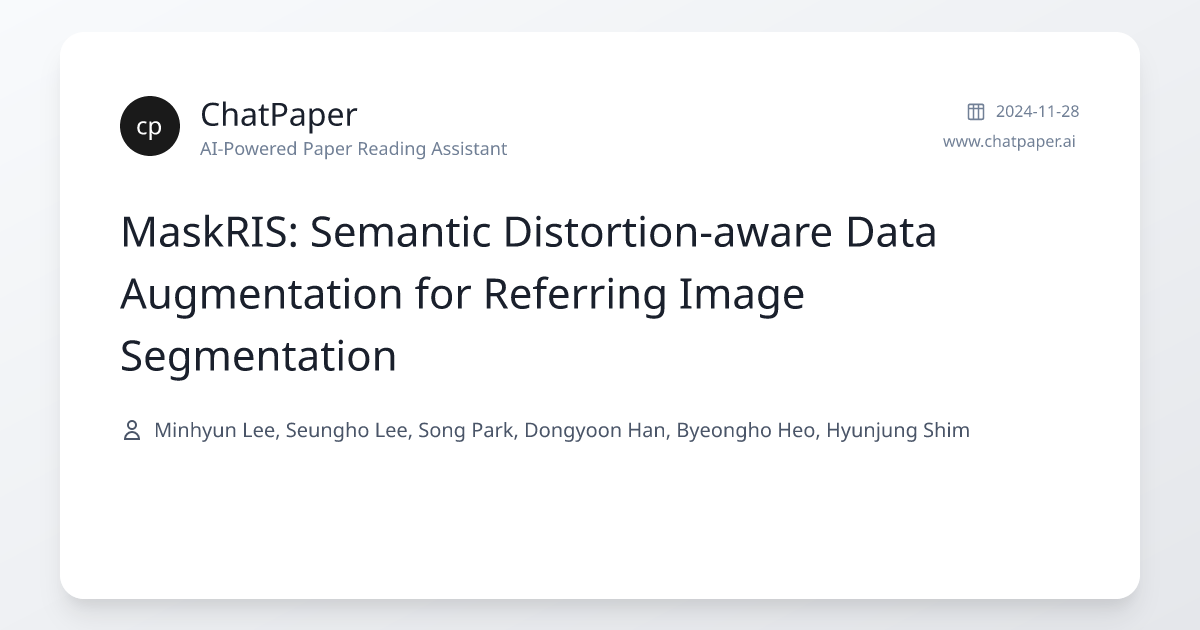Image resolution: width=1200 pixels, height=630 pixels.
Task: Click the round black cp logo
Action: click(150, 126)
